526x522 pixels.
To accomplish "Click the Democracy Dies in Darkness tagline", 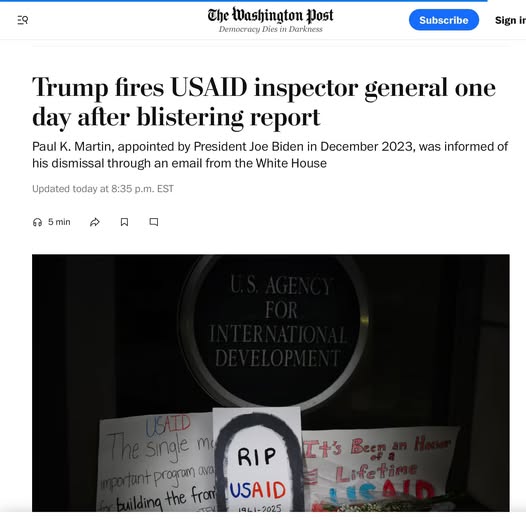I will (271, 29).
